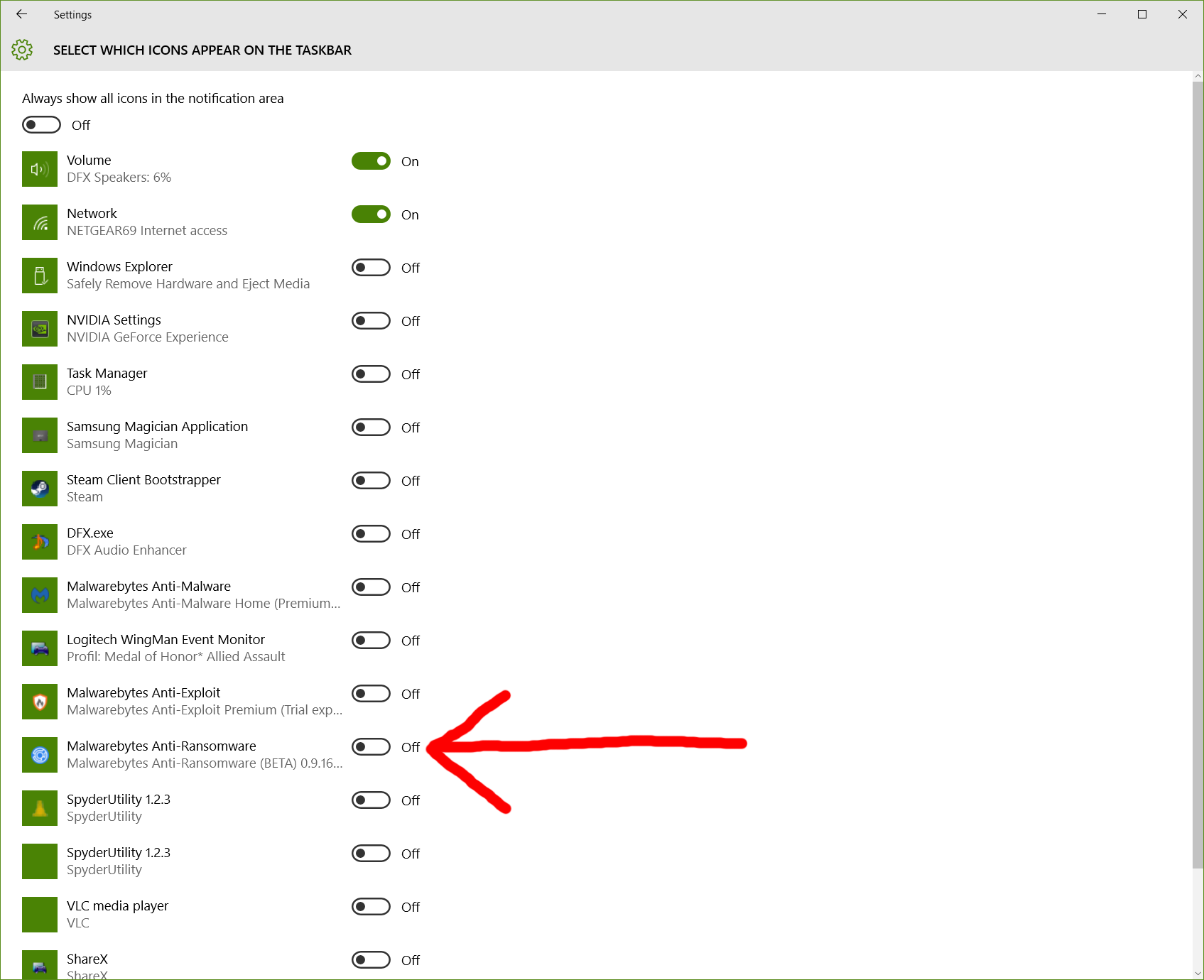This screenshot has height=980, width=1204.
Task: Click the 'DFX Audio Enhancer' text
Action: (126, 550)
